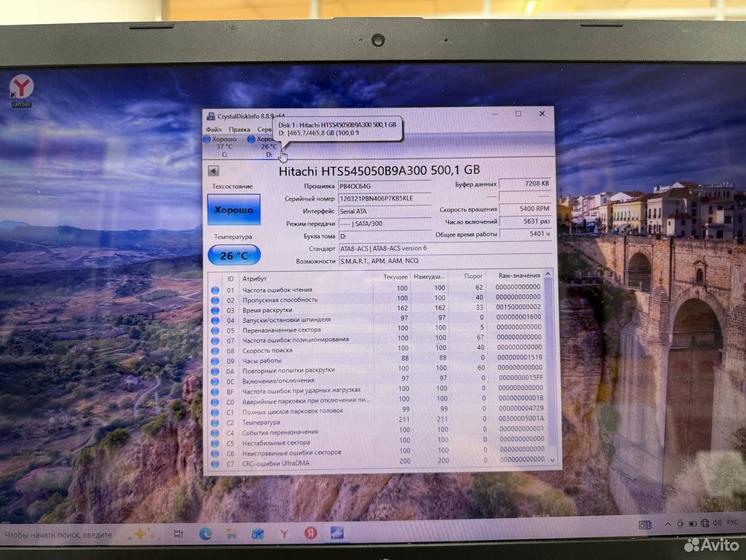Image resolution: width=746 pixels, height=560 pixels.
Task: Click status circle for attribute 01 row
Action: click(x=215, y=290)
